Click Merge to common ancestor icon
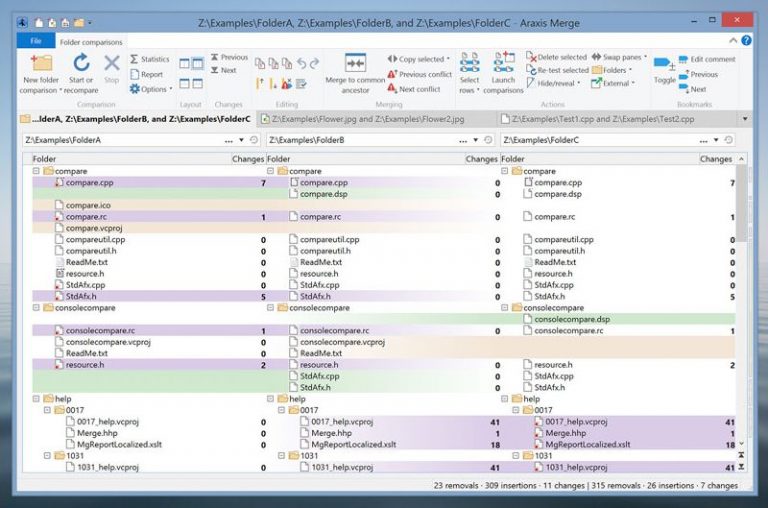Screen dimensions: 768x508 [355, 63]
